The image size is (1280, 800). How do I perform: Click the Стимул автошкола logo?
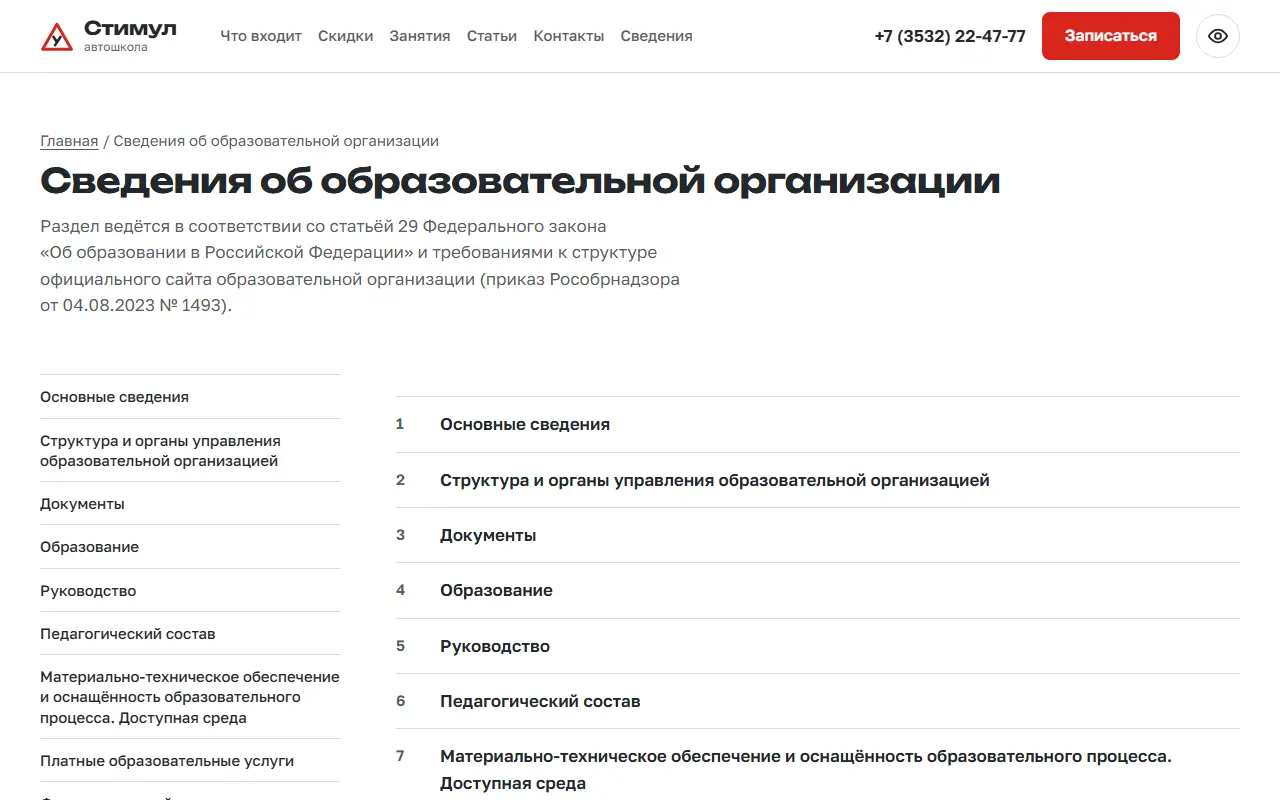click(x=108, y=36)
